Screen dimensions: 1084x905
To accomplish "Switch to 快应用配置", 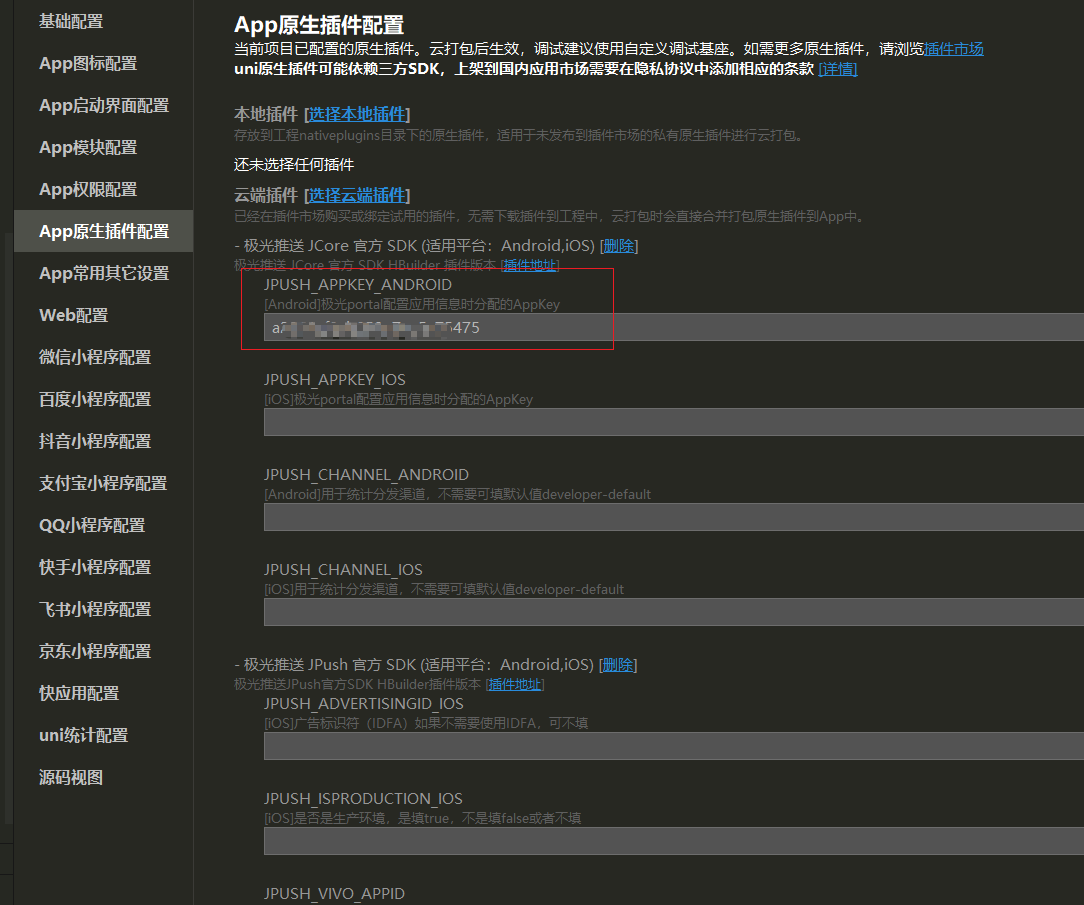I will point(79,693).
